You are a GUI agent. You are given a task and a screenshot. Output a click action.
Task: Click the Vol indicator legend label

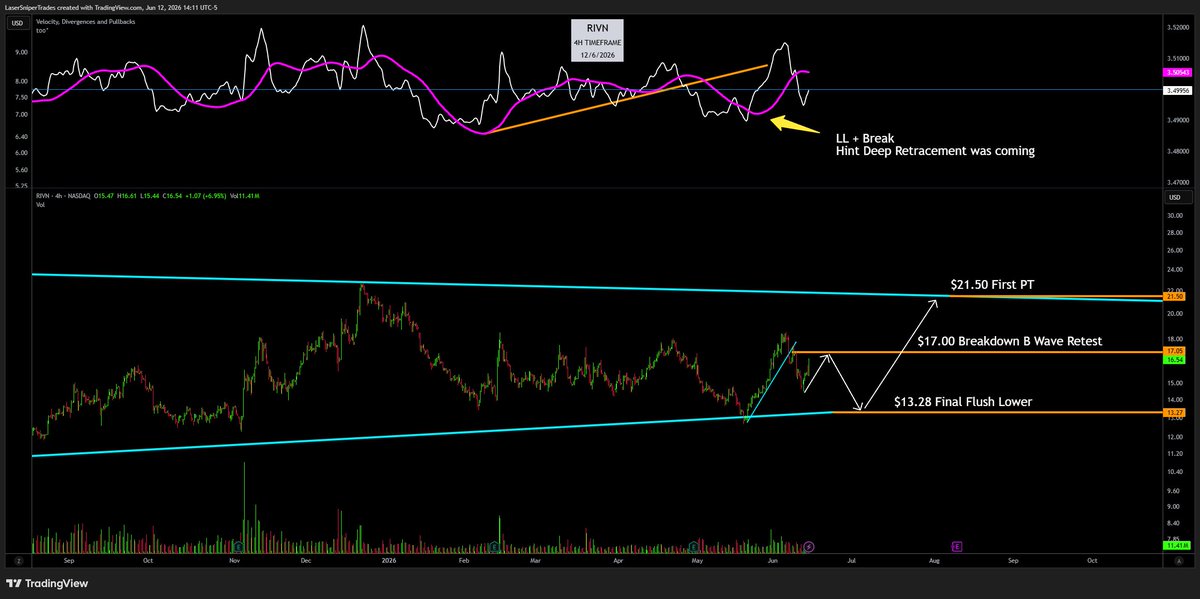click(40, 204)
